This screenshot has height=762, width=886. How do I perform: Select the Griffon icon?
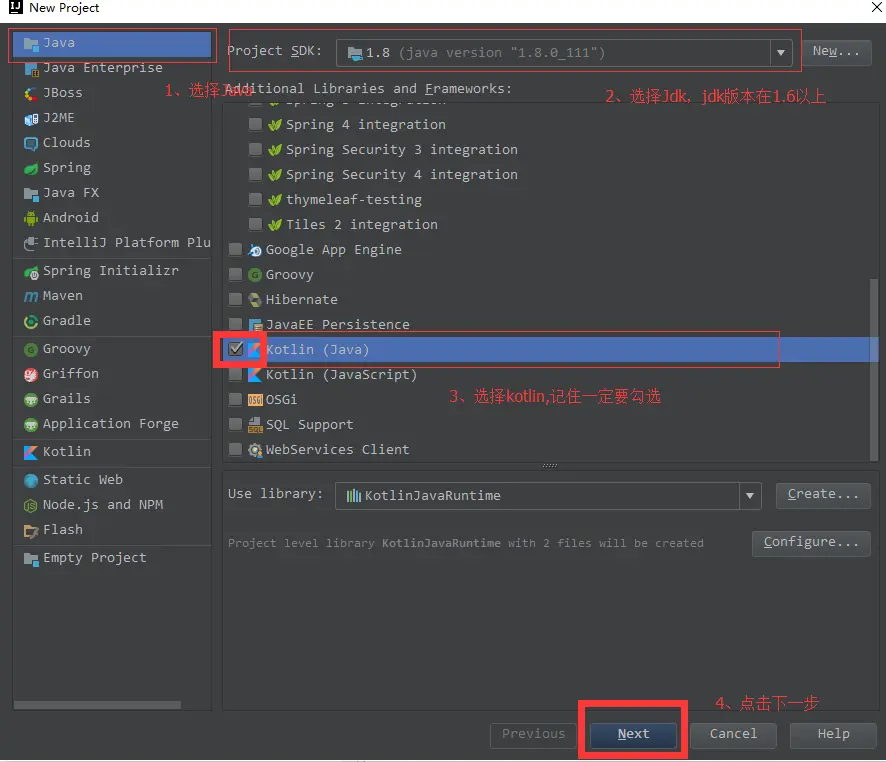point(31,374)
